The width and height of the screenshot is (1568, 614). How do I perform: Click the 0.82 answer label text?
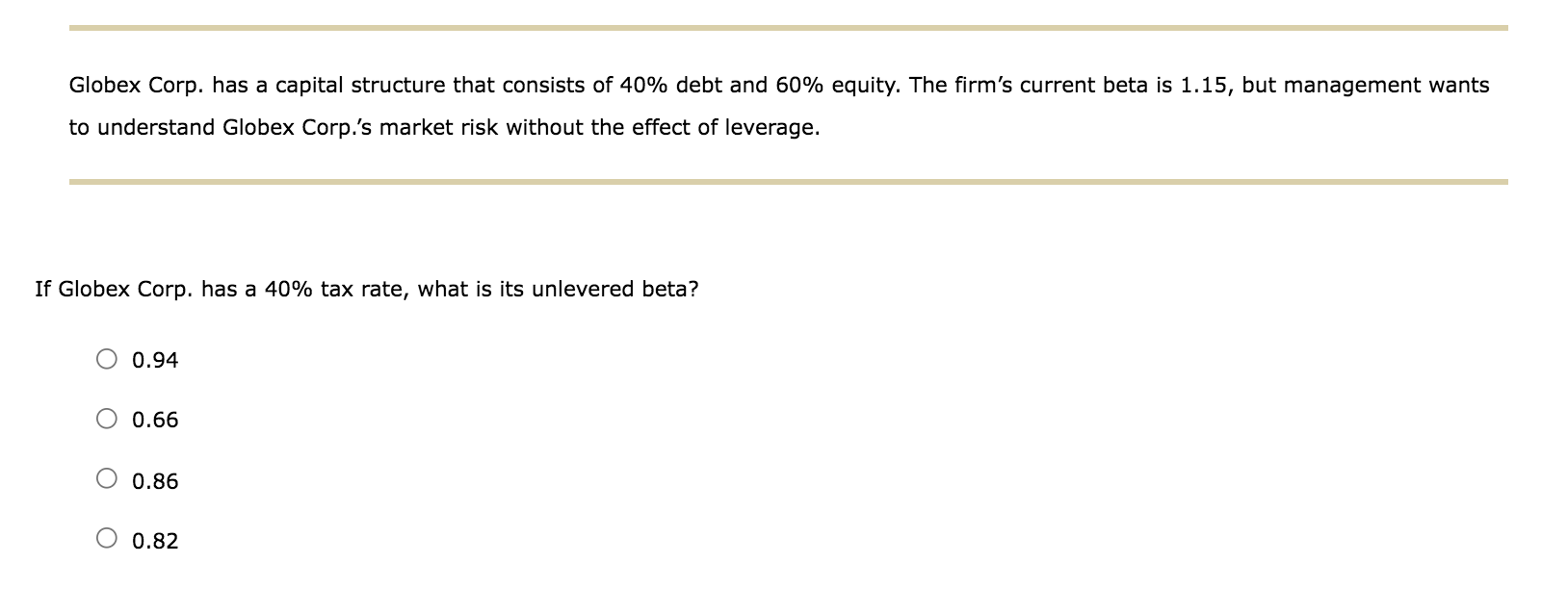tap(154, 541)
